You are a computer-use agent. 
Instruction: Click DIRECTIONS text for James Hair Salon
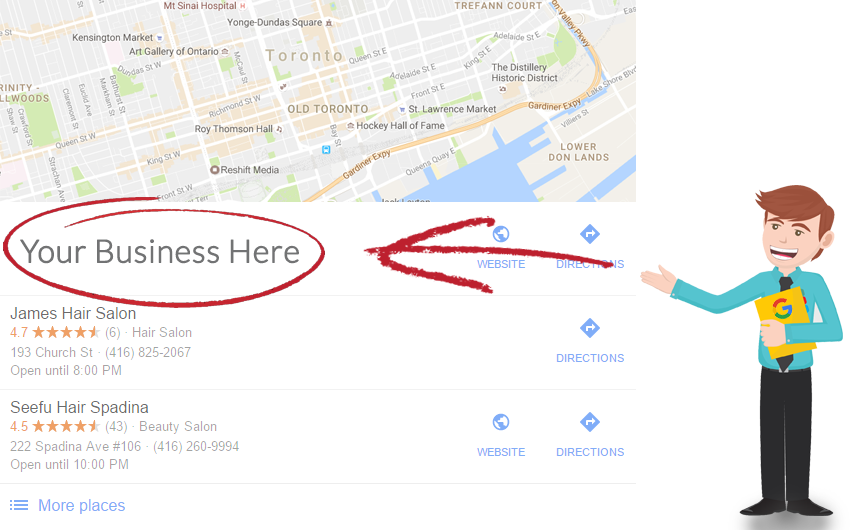590,358
